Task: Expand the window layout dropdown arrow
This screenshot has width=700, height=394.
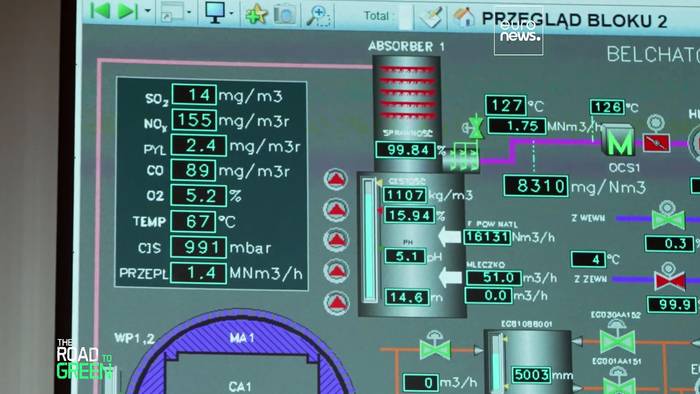Action: [189, 12]
